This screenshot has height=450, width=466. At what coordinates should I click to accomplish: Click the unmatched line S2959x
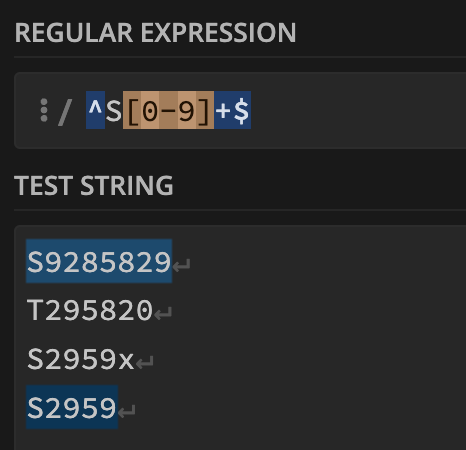[x=81, y=359]
